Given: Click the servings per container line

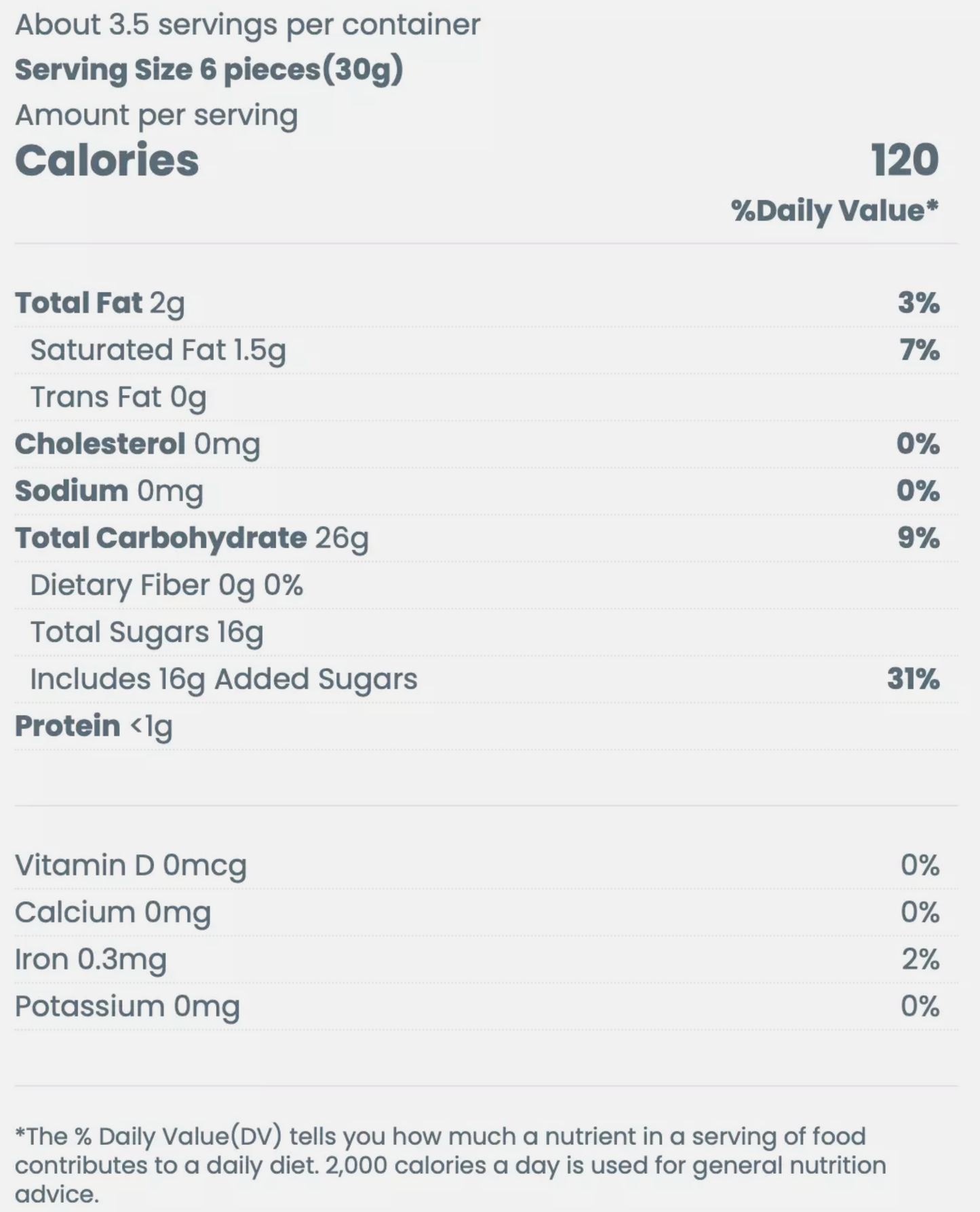Looking at the screenshot, I should coord(248,25).
